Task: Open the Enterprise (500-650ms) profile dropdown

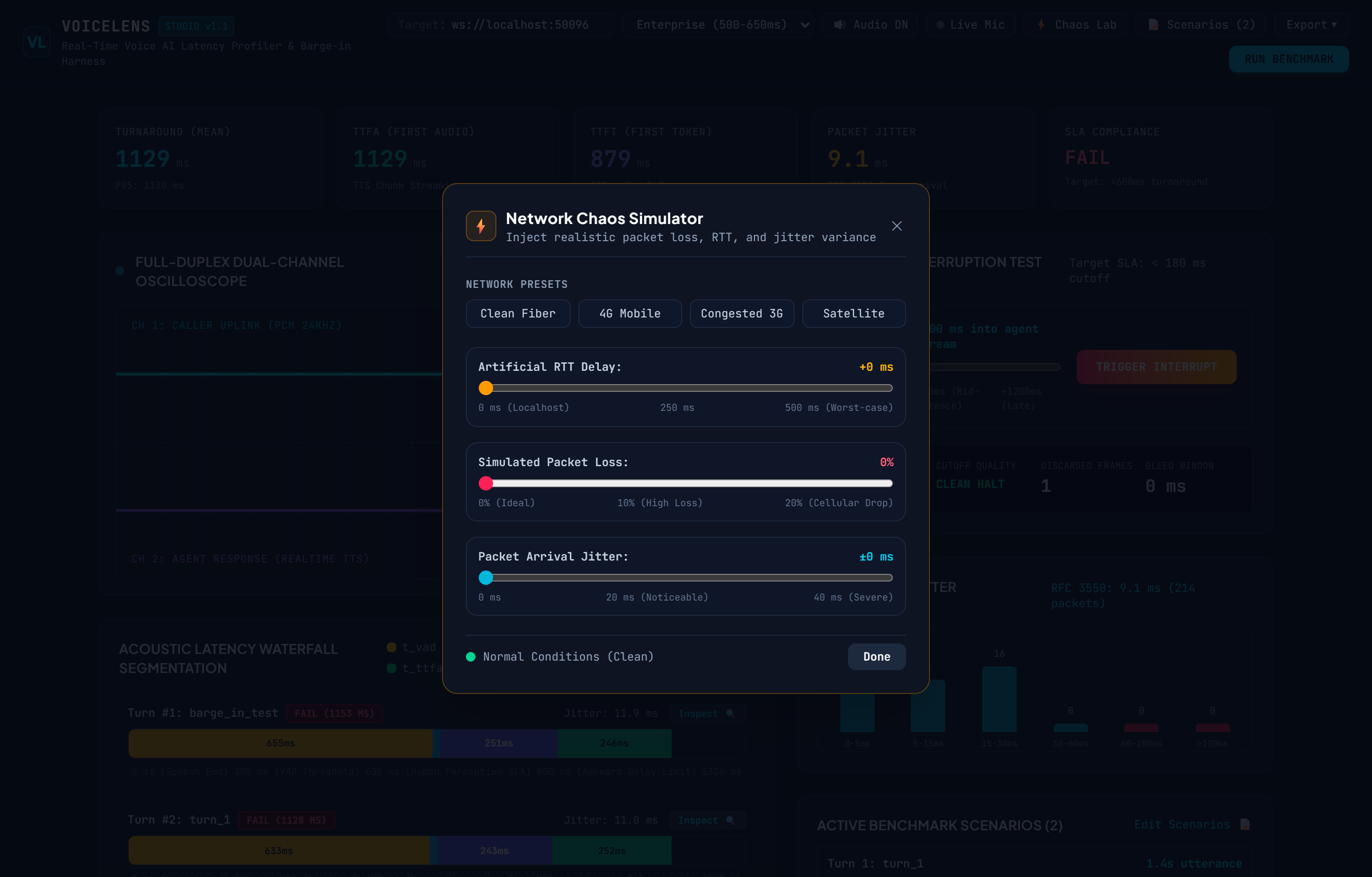Action: click(719, 24)
